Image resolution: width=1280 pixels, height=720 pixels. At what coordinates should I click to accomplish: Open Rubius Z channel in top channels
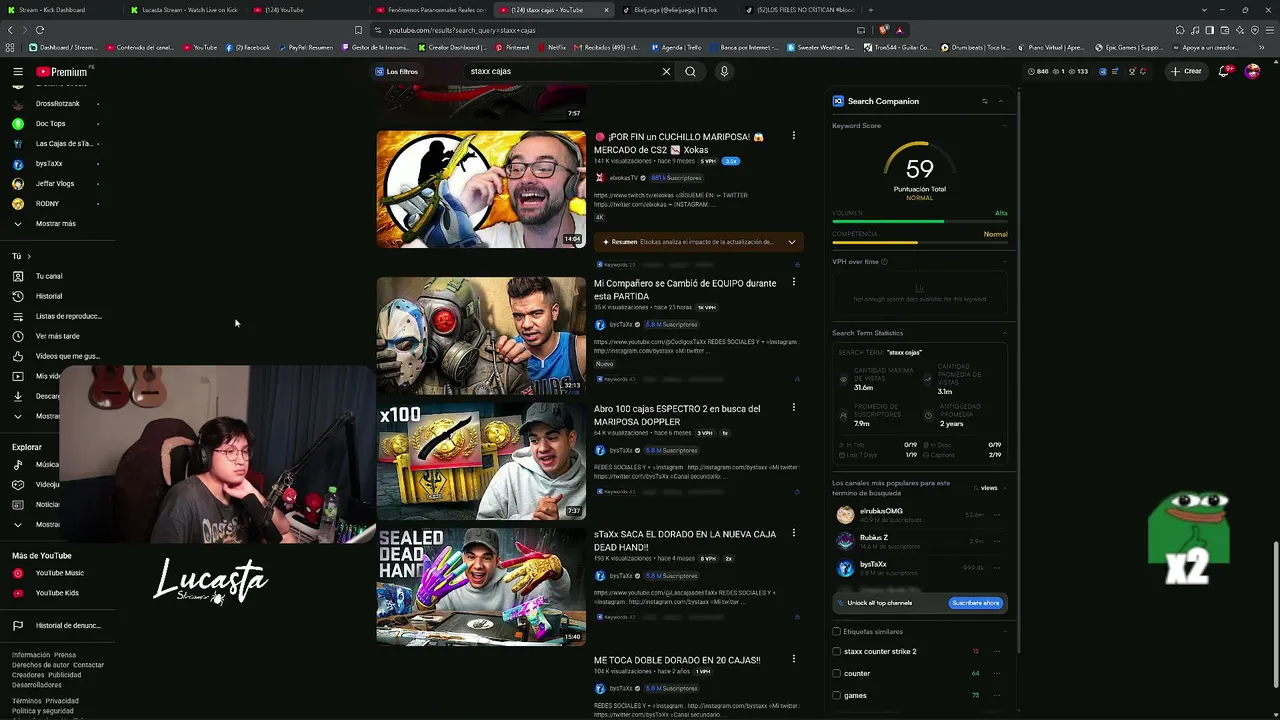pos(873,538)
